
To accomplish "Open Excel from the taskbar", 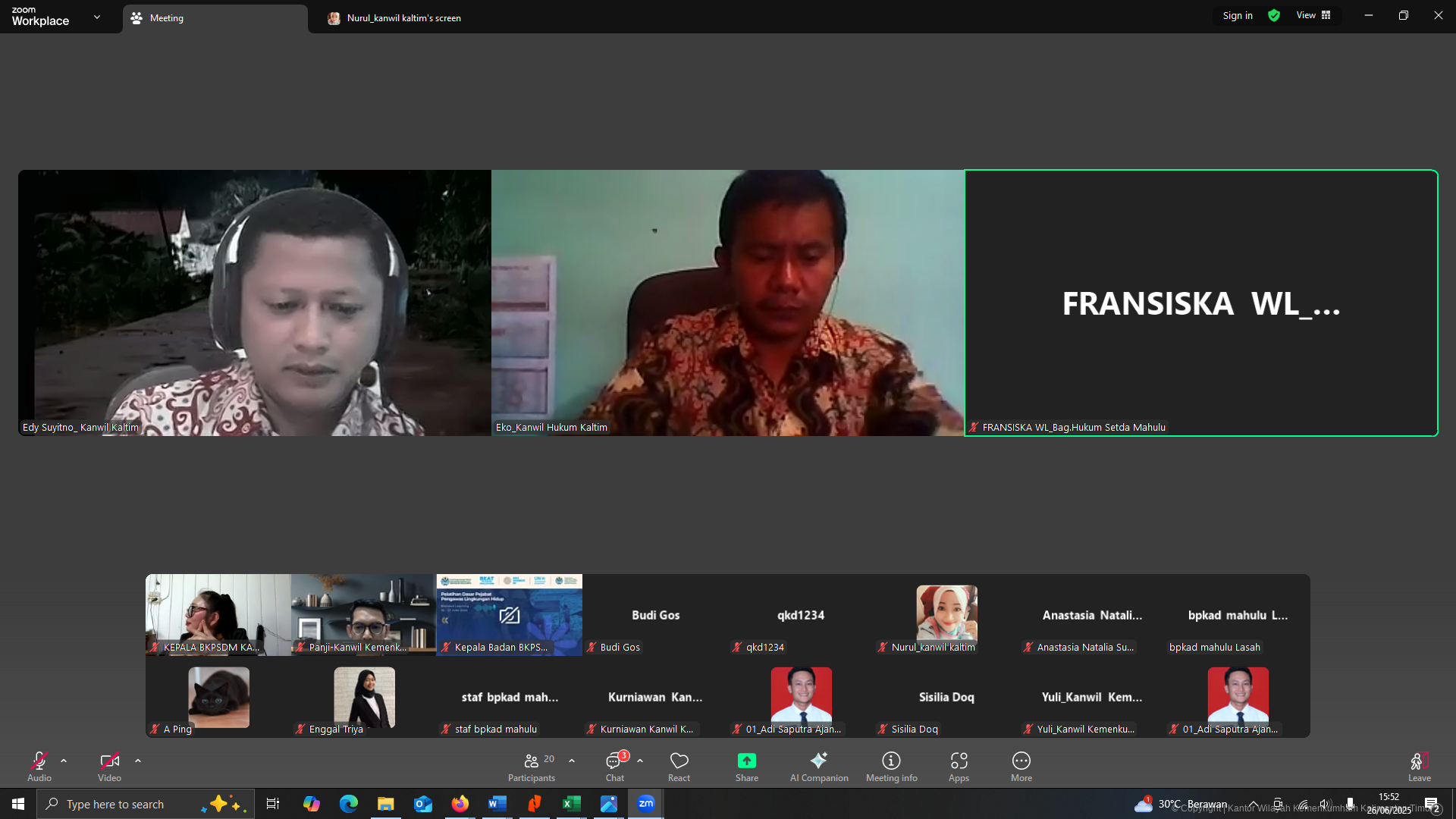I will tap(571, 804).
